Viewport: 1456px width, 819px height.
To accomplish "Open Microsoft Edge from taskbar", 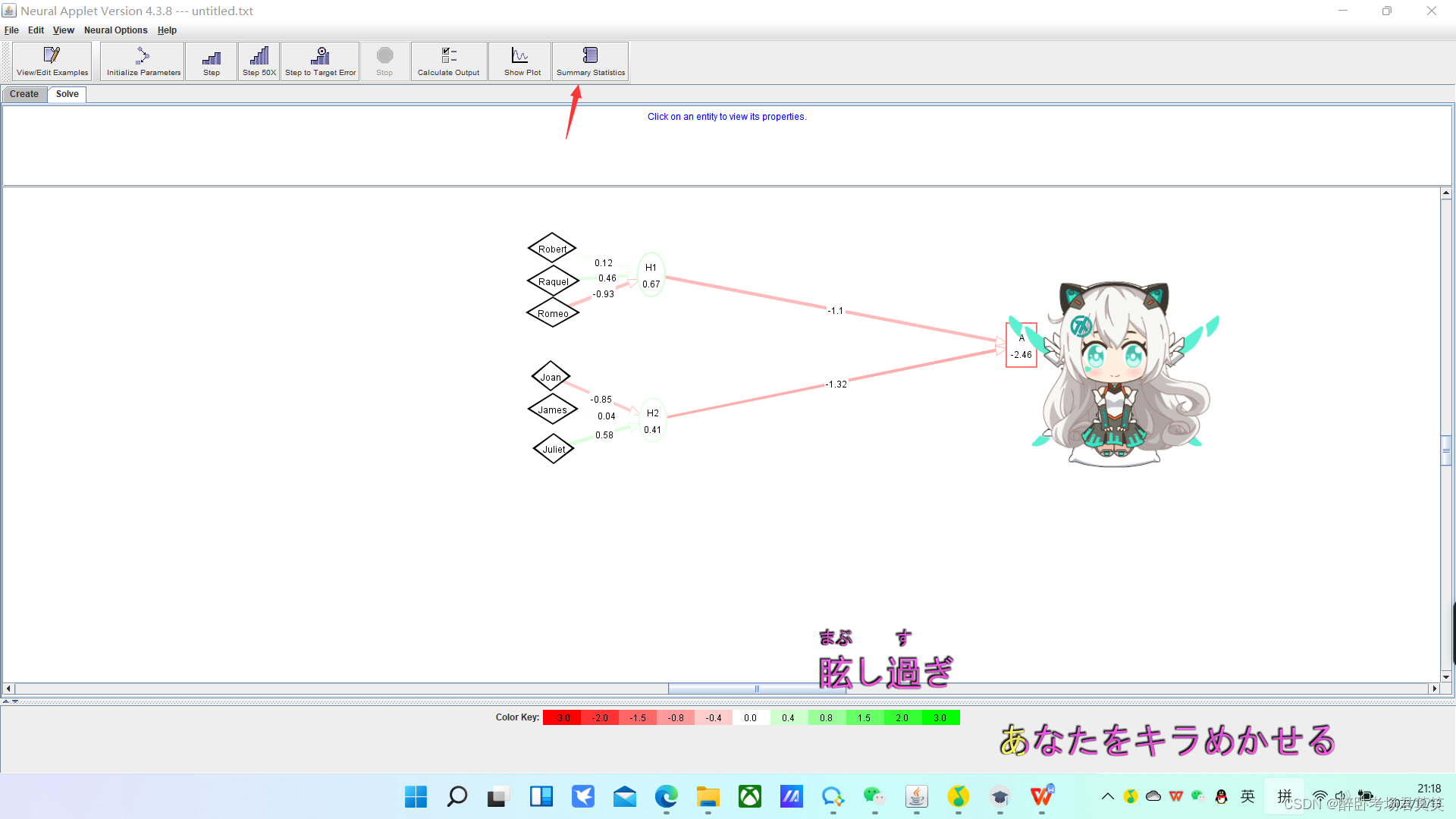I will [x=666, y=796].
